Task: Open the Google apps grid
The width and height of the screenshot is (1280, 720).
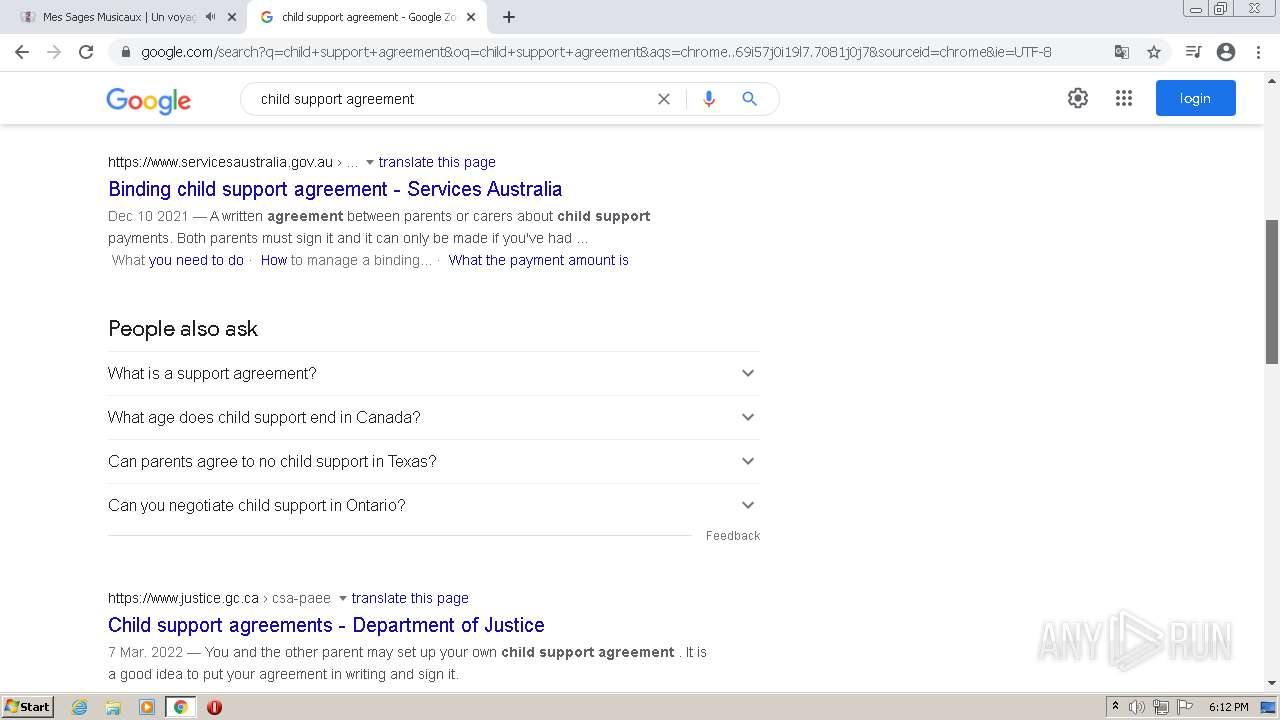Action: click(x=1124, y=98)
